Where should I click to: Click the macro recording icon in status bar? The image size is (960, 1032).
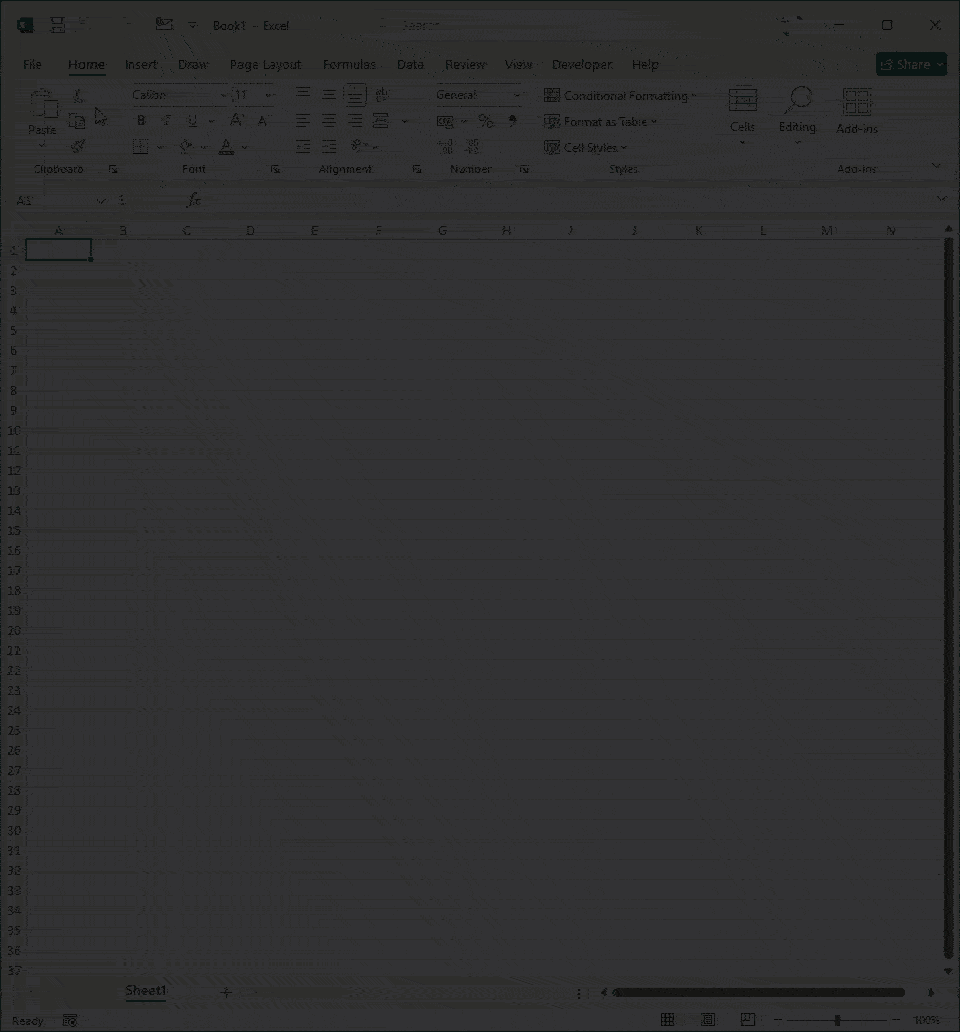(x=70, y=1021)
